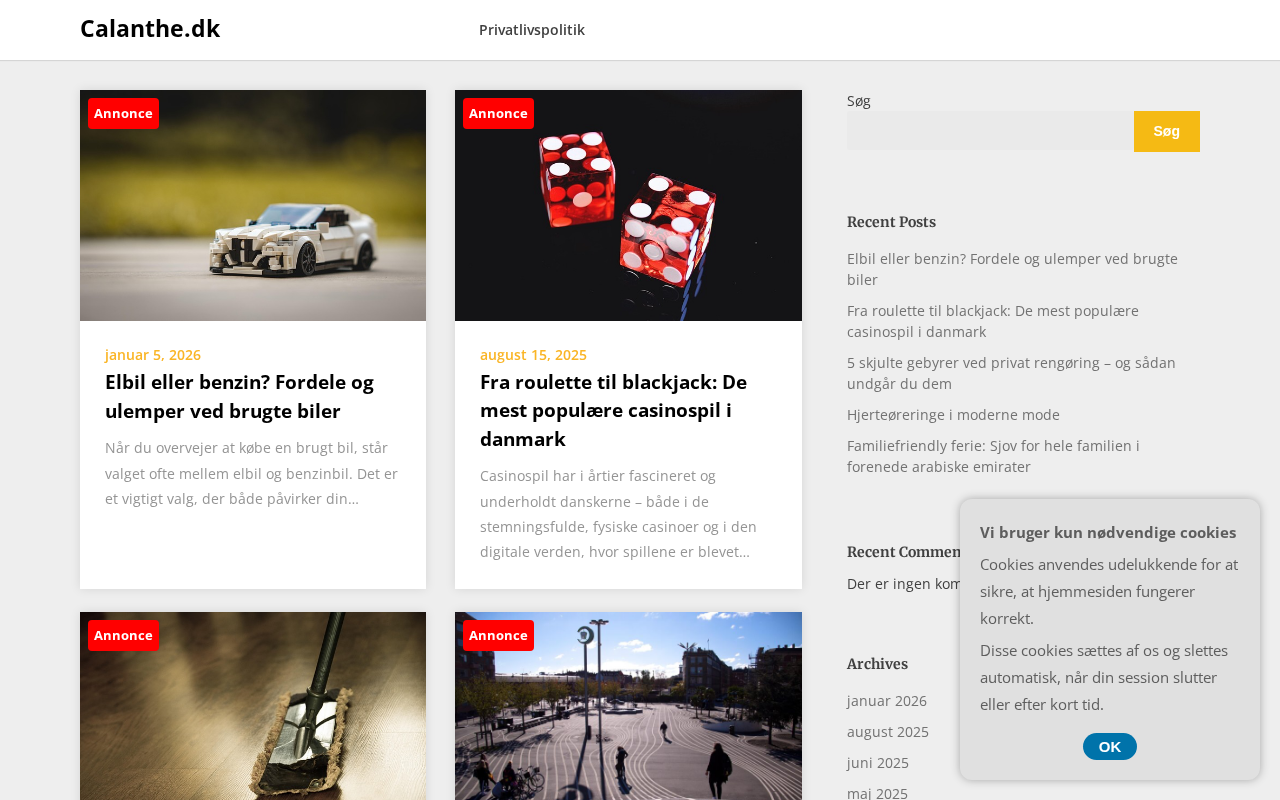Click the Annonce badge on the mop image

point(123,635)
